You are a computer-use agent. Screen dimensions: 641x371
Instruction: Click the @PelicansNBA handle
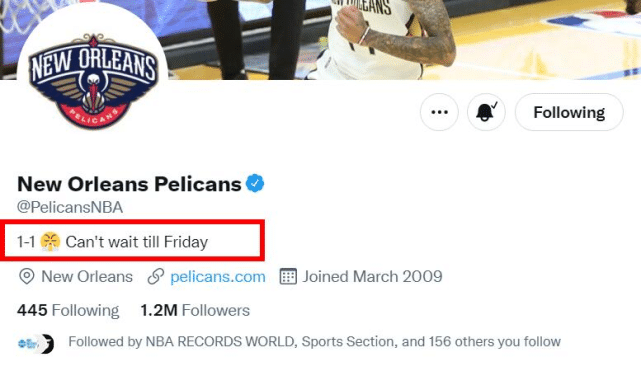(70, 207)
